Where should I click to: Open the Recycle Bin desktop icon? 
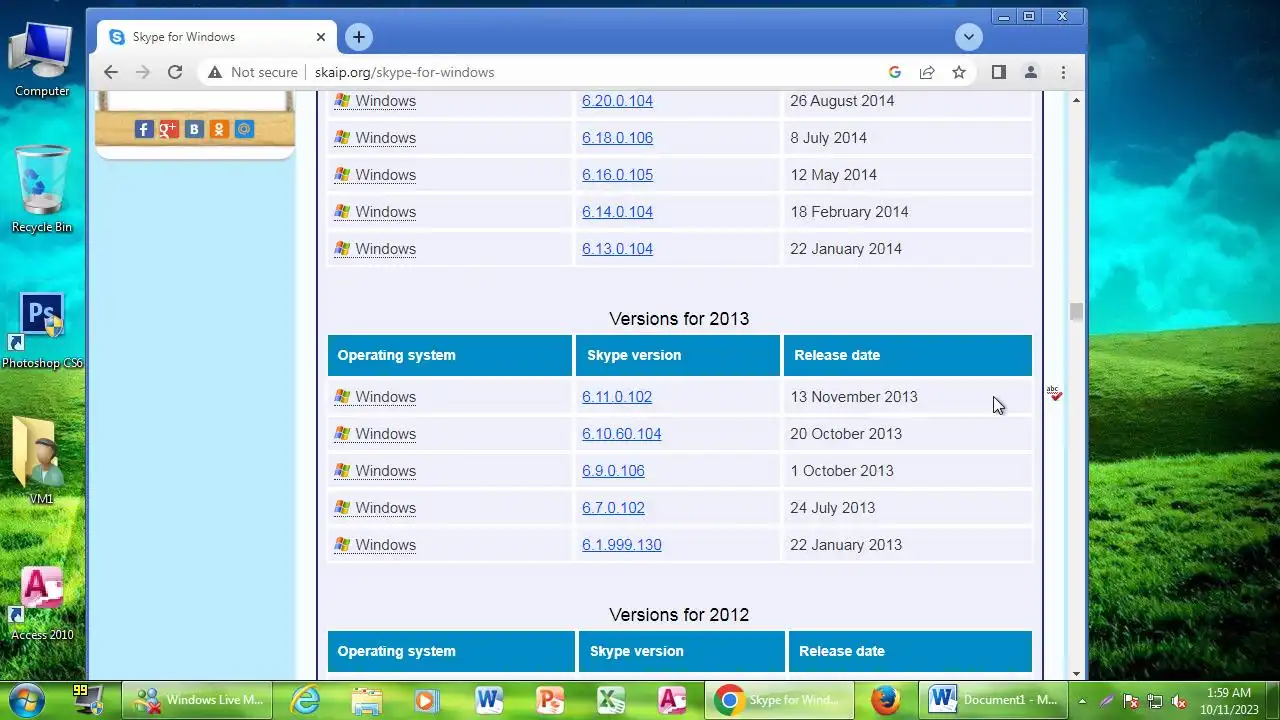(x=42, y=190)
